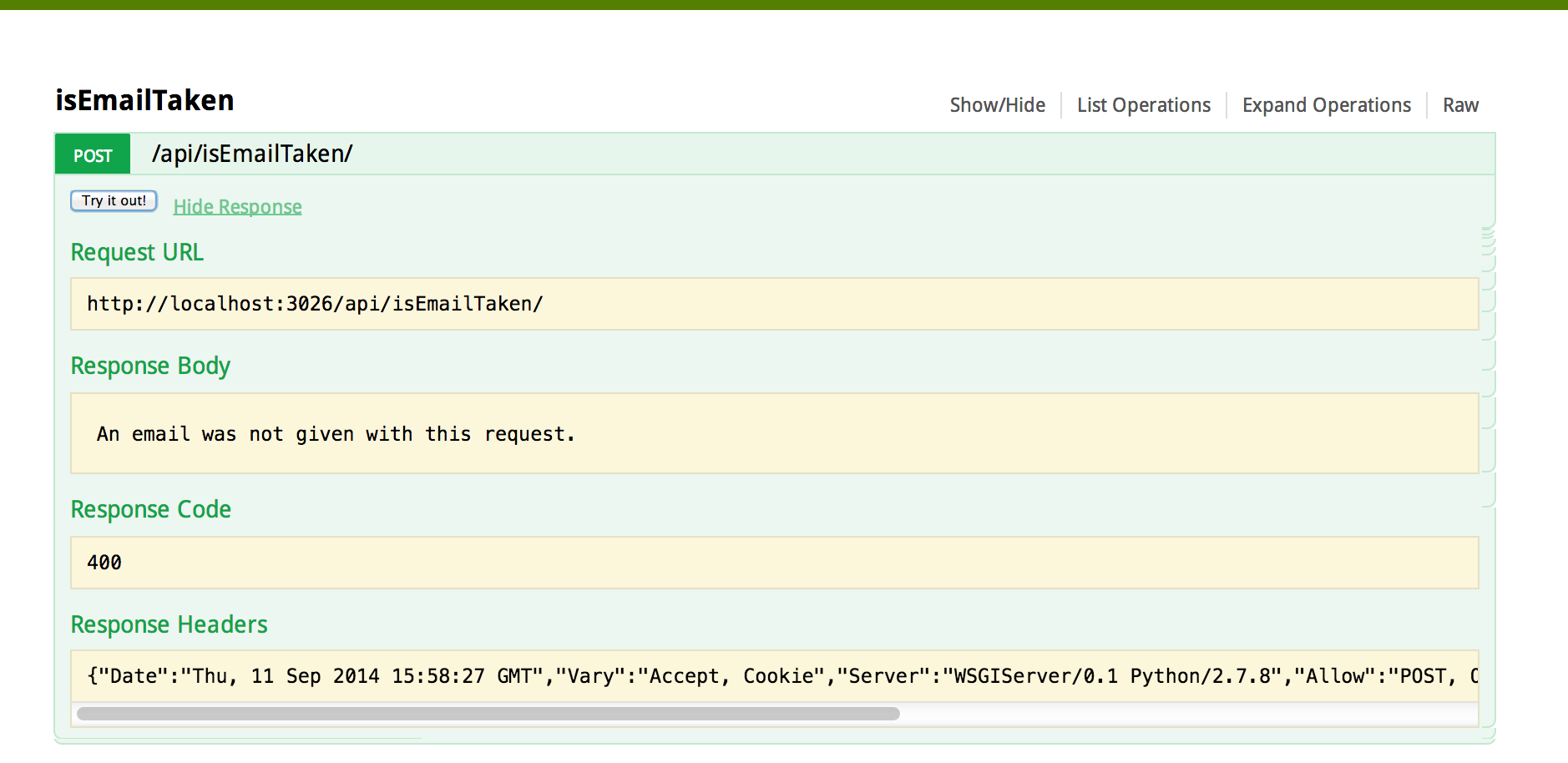Toggle Show/Hide for isEmailTaken

[997, 105]
